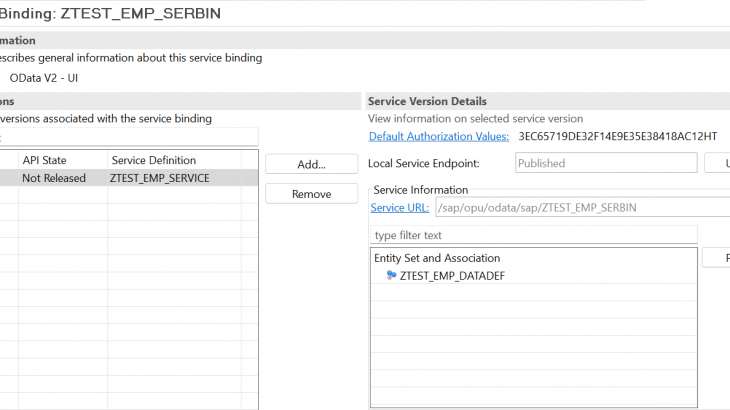Click the Not Released API state cell
Image resolution: width=730 pixels, height=410 pixels.
tap(62, 178)
